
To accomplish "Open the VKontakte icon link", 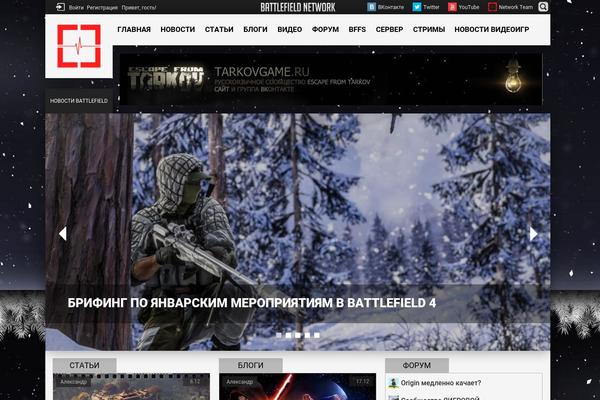I will [x=371, y=7].
